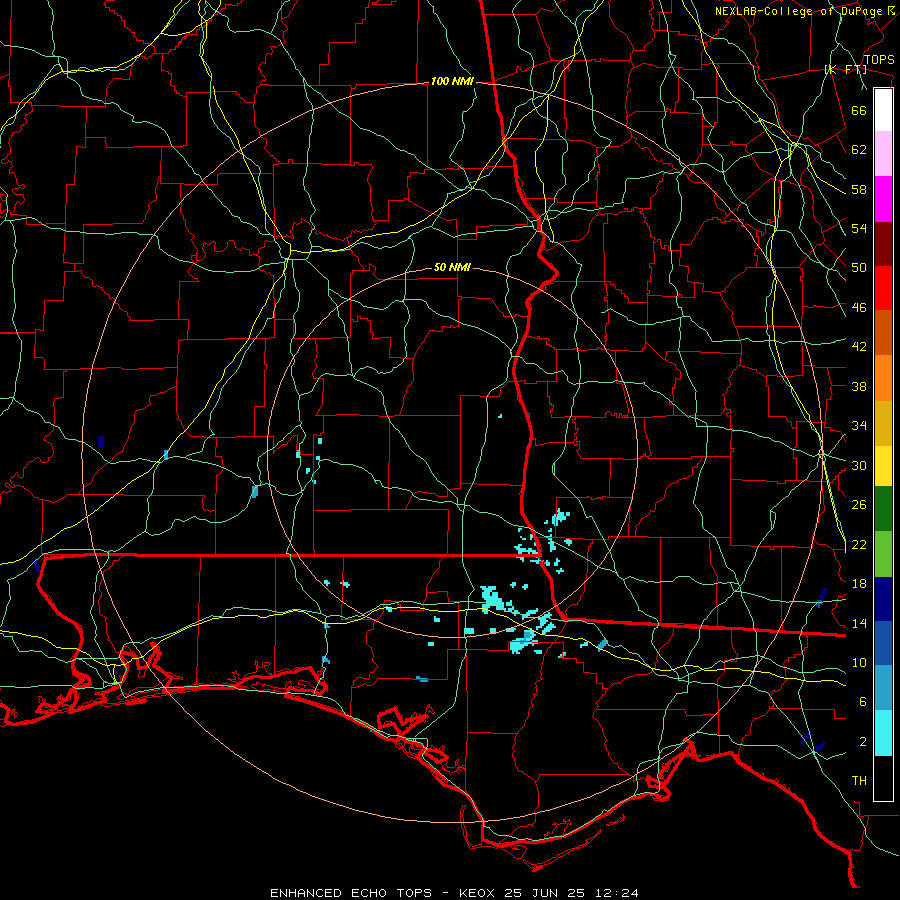The width and height of the screenshot is (900, 900).
Task: Click the '[K FT]' units label
Action: [x=845, y=70]
